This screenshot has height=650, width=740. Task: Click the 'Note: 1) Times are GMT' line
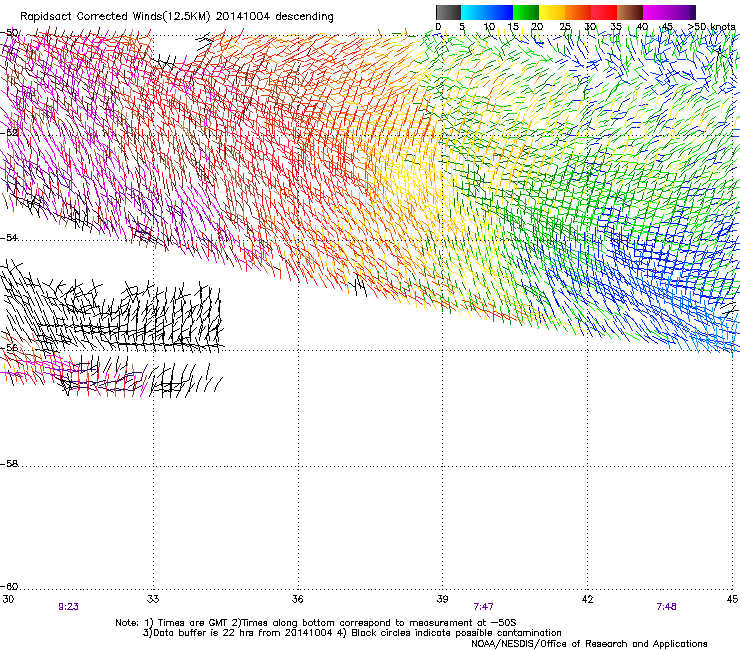[316, 623]
